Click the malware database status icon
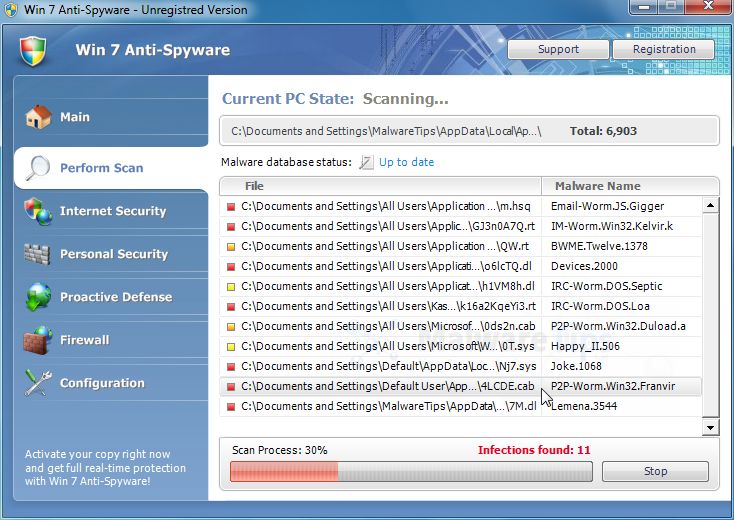The width and height of the screenshot is (734, 520). 366,162
